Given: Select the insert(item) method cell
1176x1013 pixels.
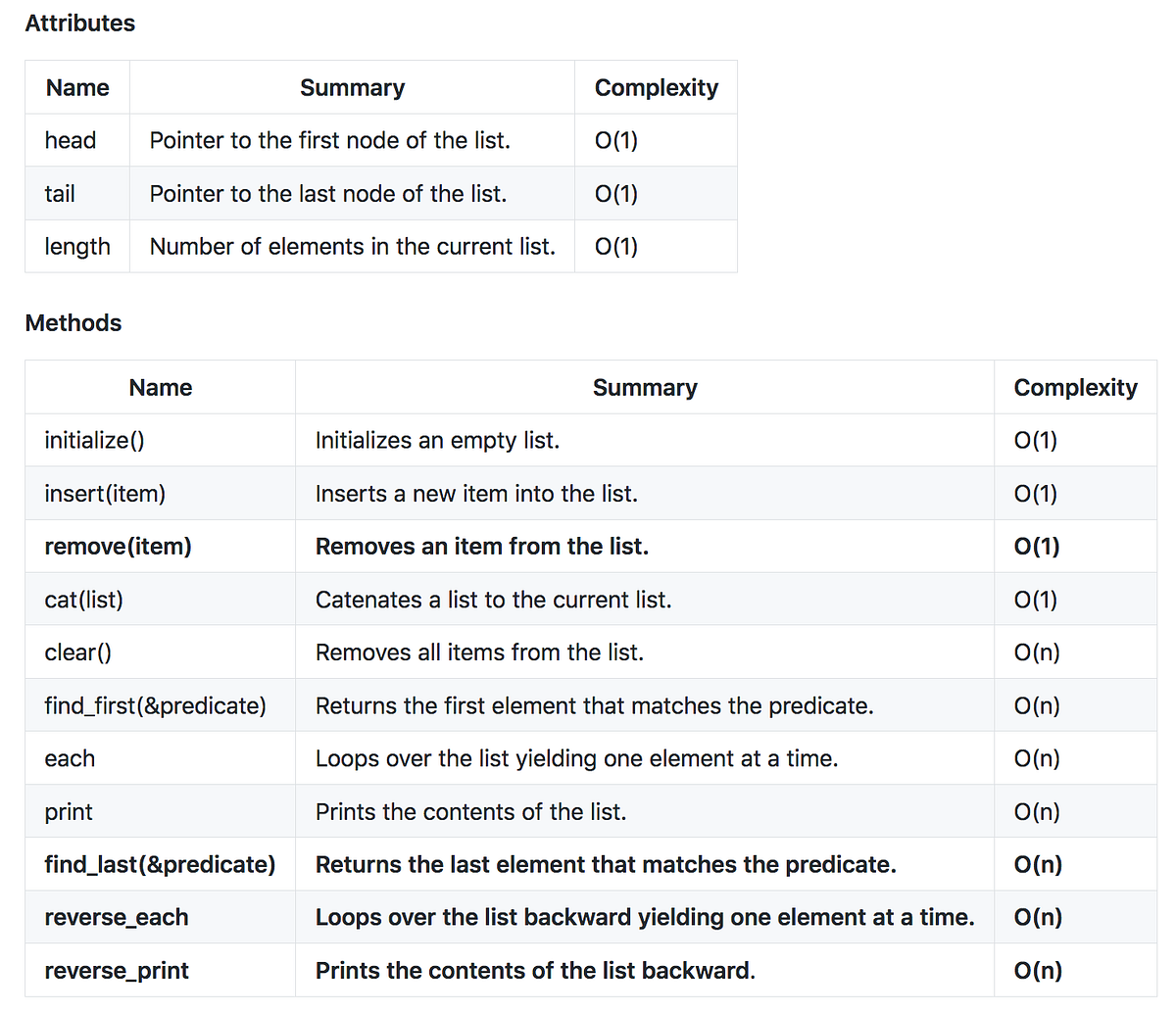Looking at the screenshot, I should (105, 494).
